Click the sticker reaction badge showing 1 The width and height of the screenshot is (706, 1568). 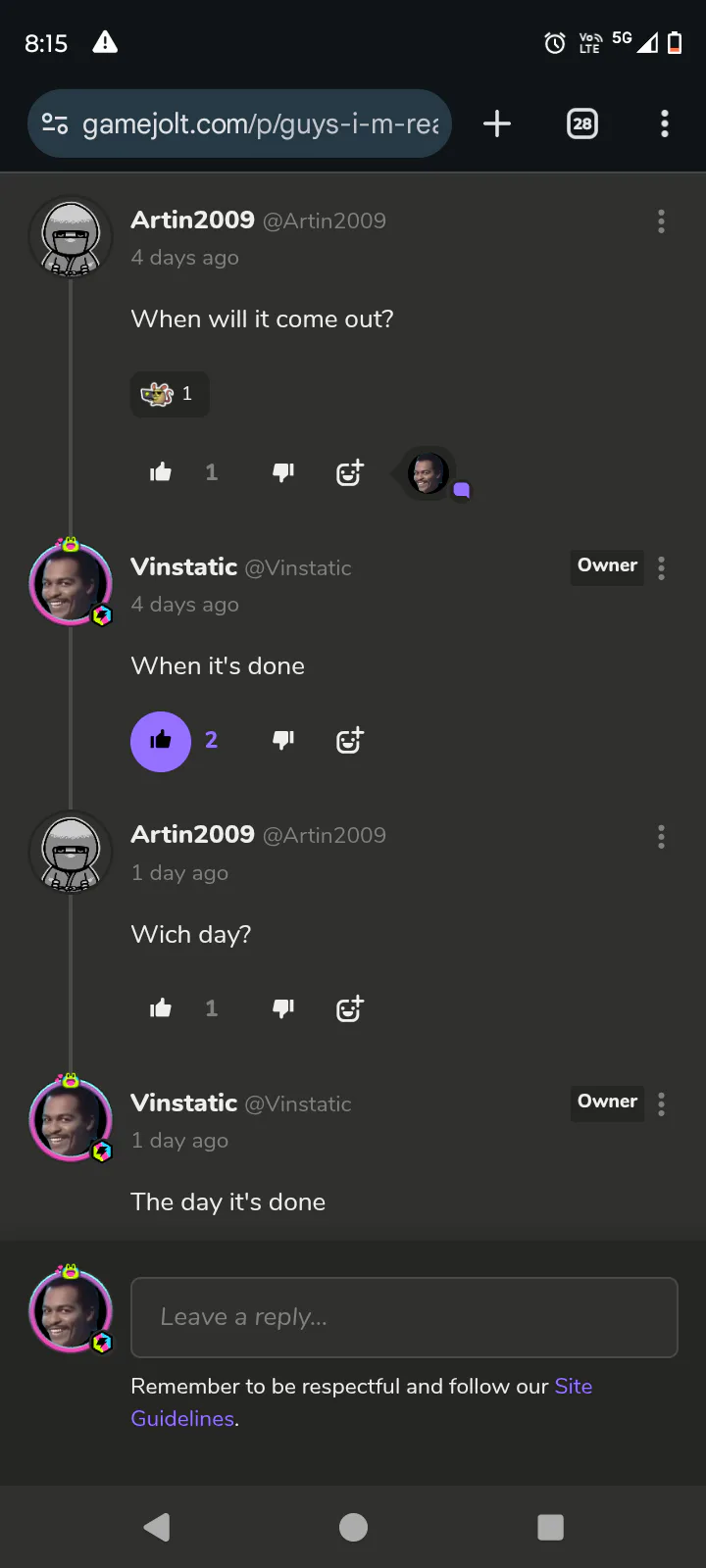click(x=170, y=394)
